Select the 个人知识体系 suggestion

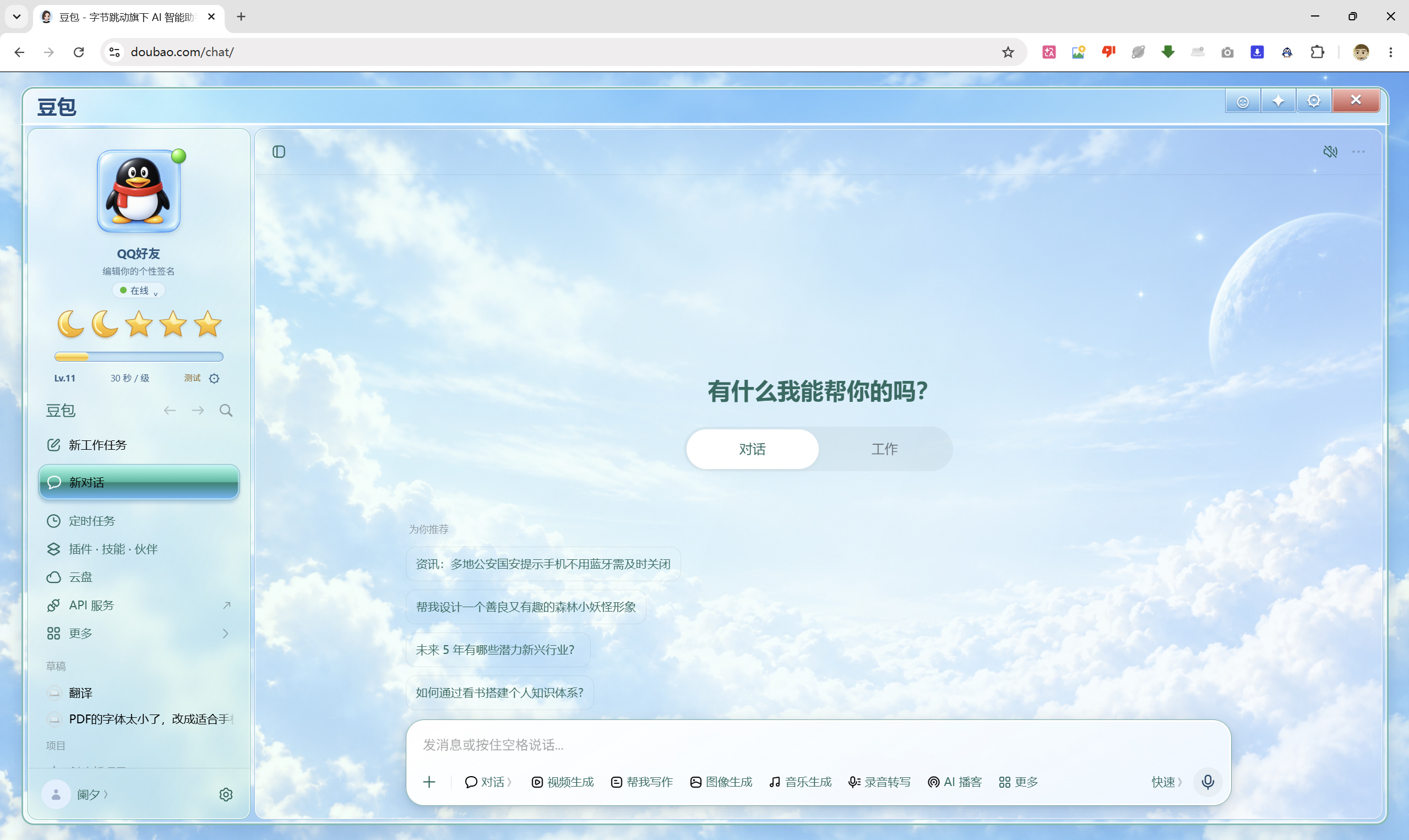coord(500,693)
